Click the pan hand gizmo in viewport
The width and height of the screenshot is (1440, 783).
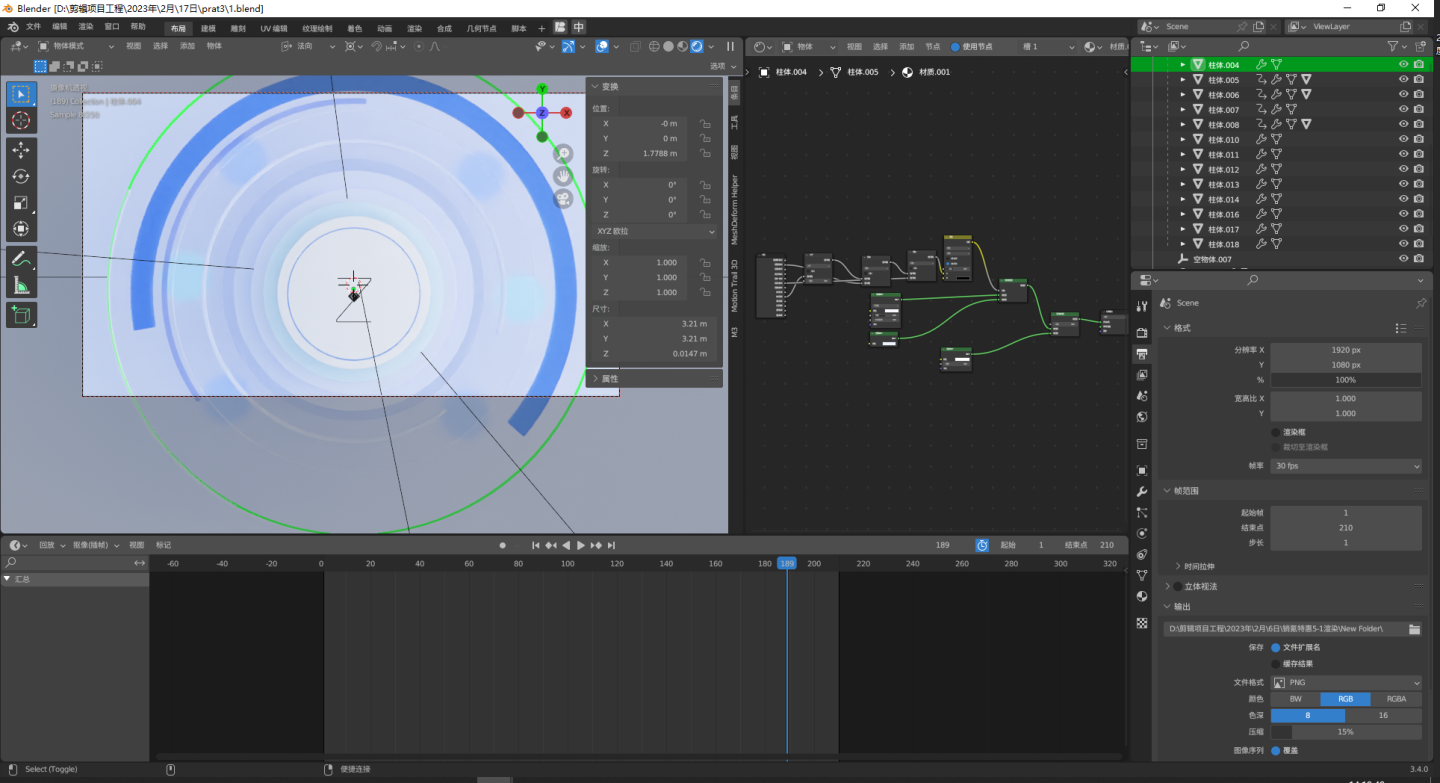coord(564,176)
